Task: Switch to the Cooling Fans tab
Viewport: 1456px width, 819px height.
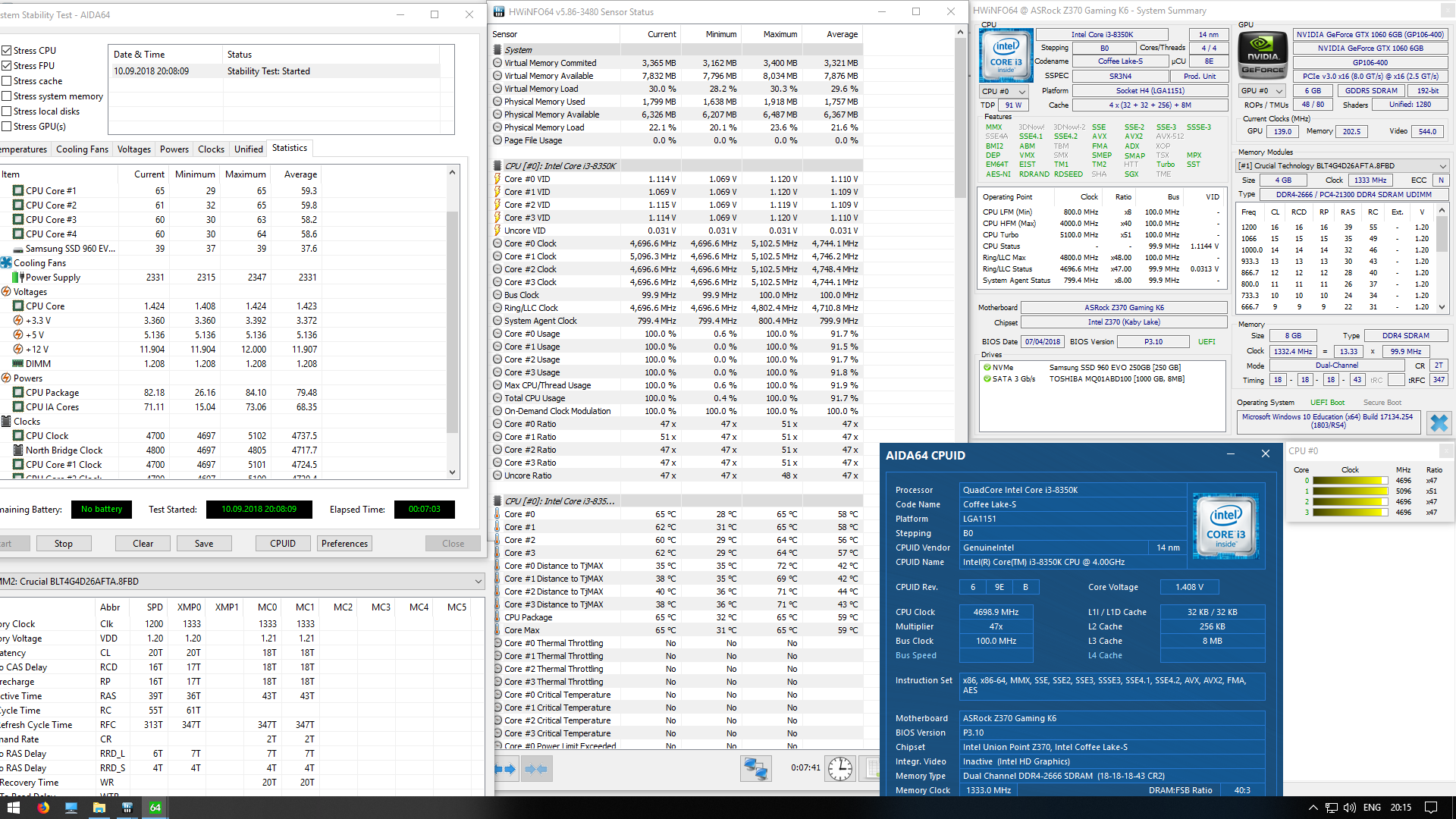Action: (x=82, y=149)
